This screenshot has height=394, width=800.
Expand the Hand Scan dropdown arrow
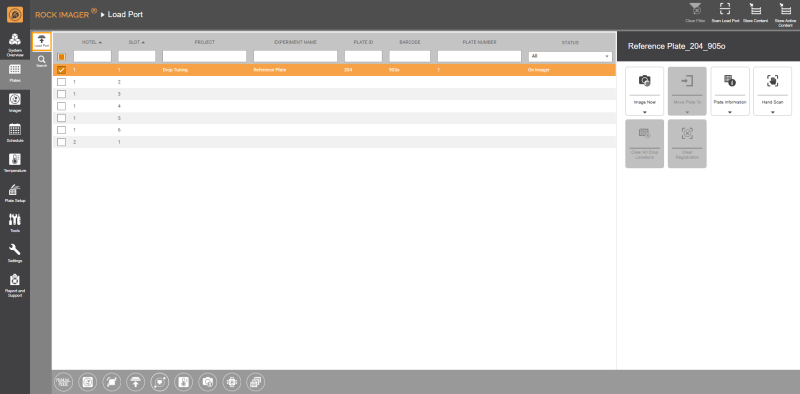[x=772, y=112]
